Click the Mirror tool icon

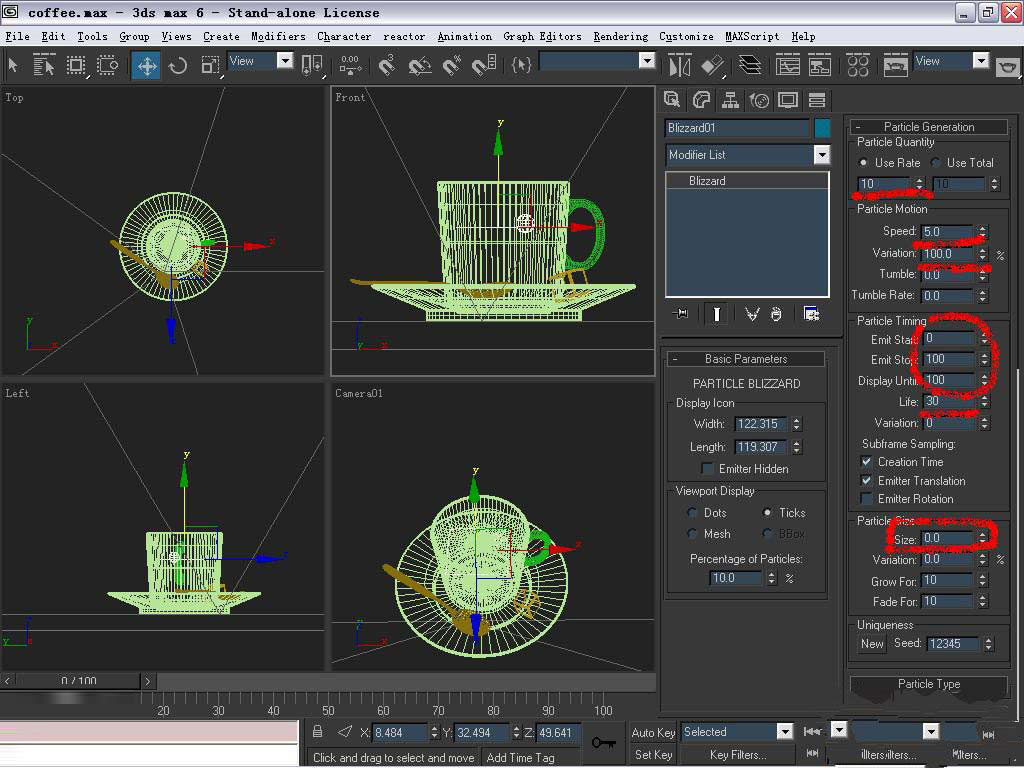680,66
